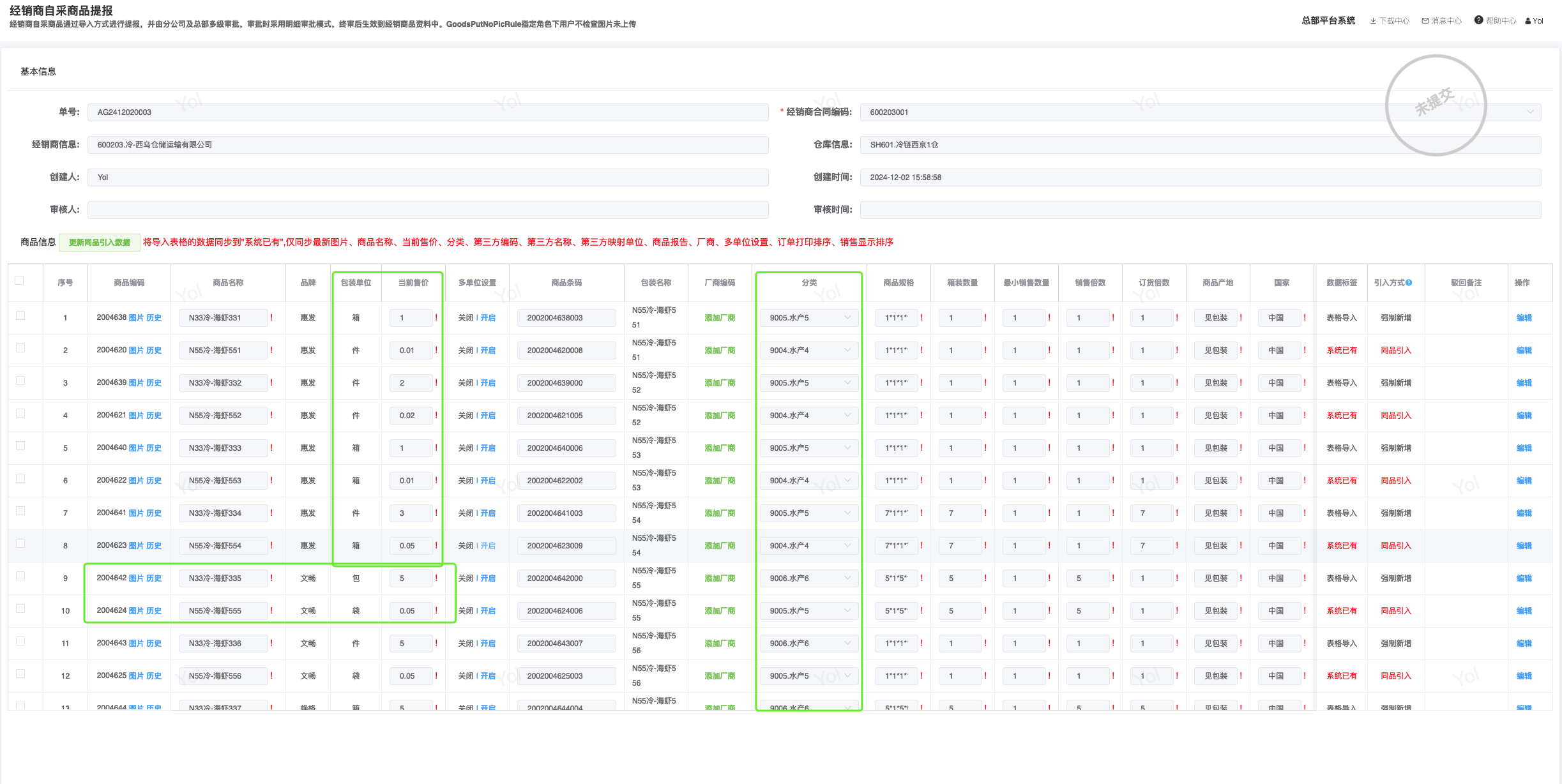Click the question mark help icon
This screenshot has width=1562, height=784.
point(1478,20)
